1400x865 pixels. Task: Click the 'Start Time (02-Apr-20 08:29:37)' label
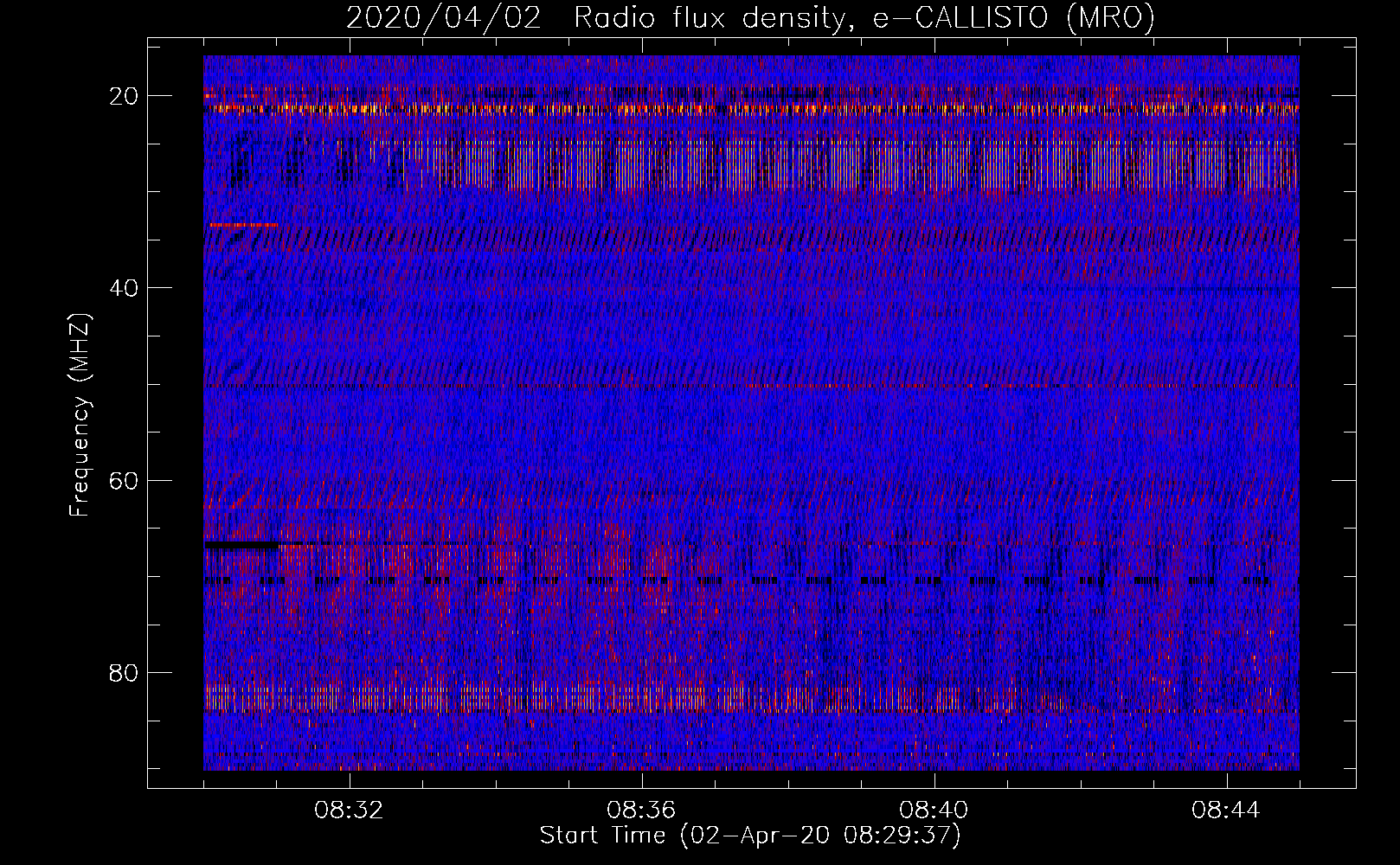pos(750,836)
